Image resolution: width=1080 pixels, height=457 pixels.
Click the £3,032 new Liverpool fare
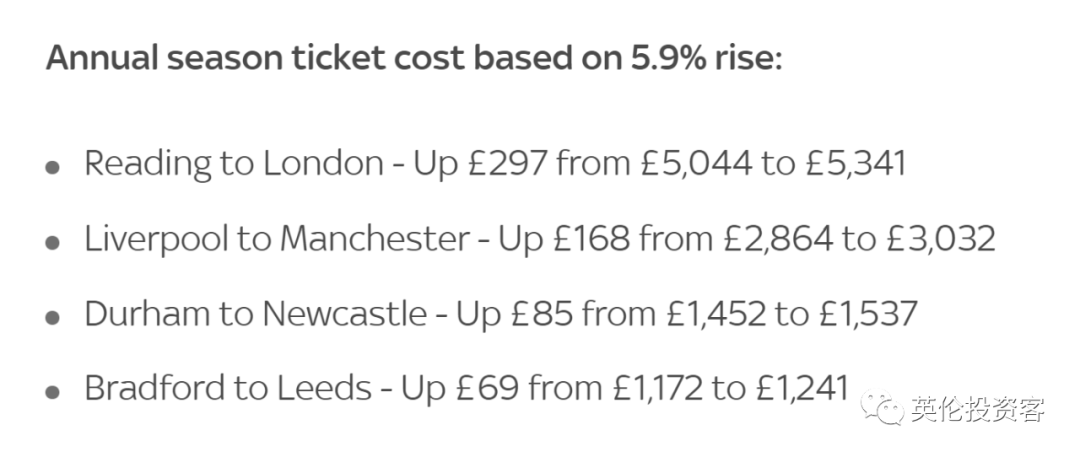(x=939, y=239)
